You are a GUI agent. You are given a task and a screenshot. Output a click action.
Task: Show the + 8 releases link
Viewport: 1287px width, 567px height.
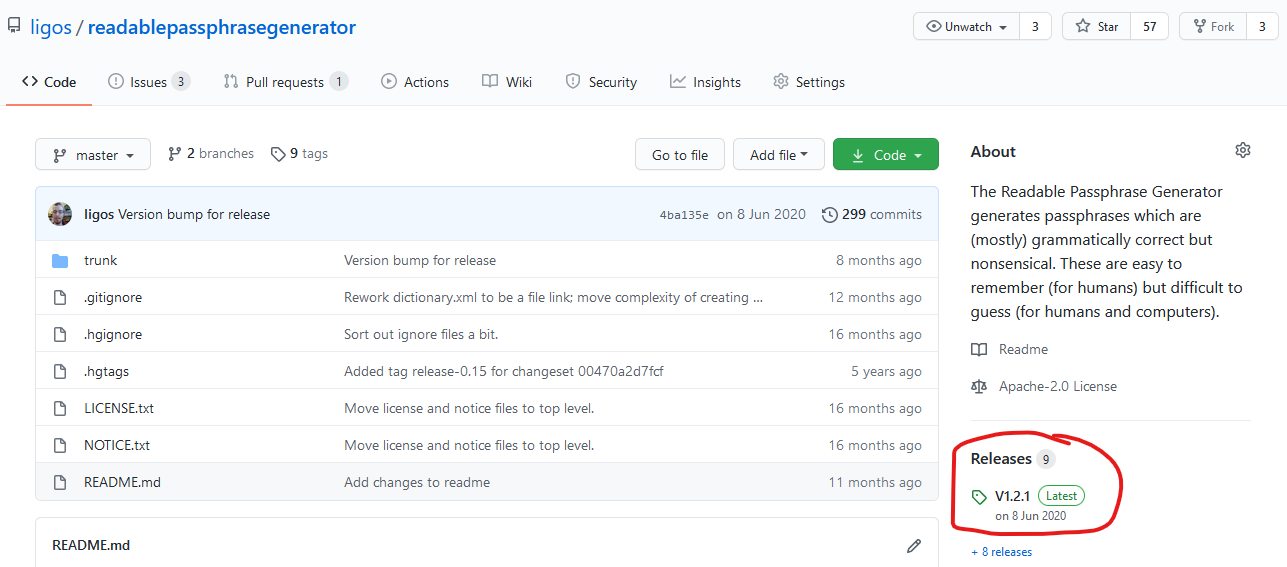(1001, 552)
